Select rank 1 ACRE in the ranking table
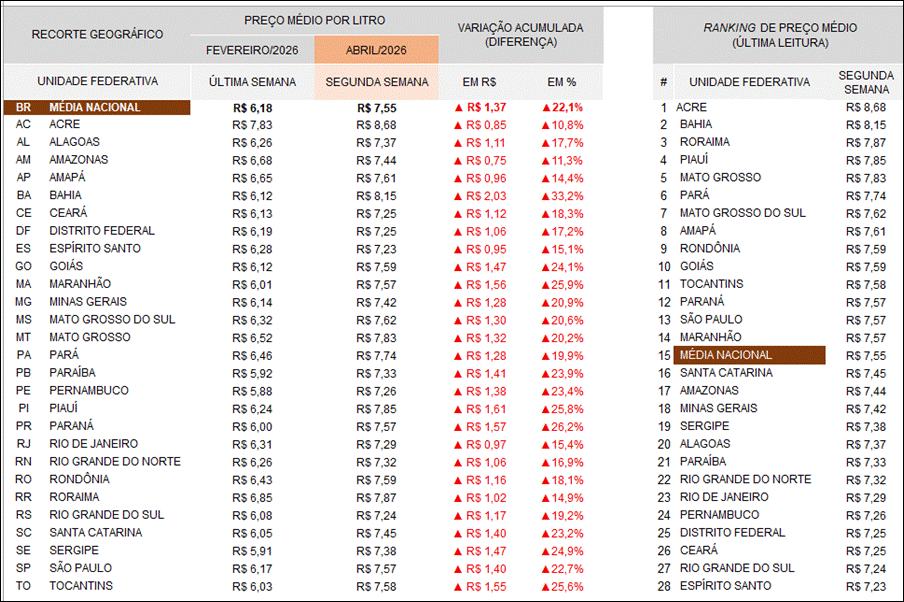The height and width of the screenshot is (602, 904). tap(691, 107)
